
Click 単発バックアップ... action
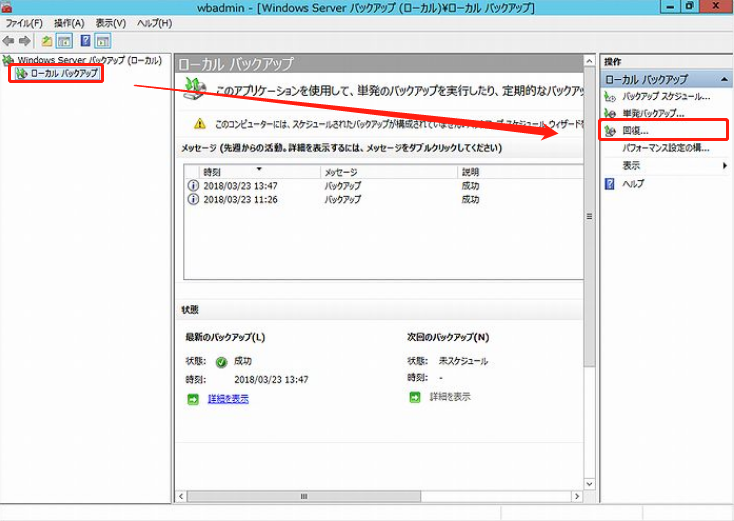pyautogui.click(x=653, y=113)
